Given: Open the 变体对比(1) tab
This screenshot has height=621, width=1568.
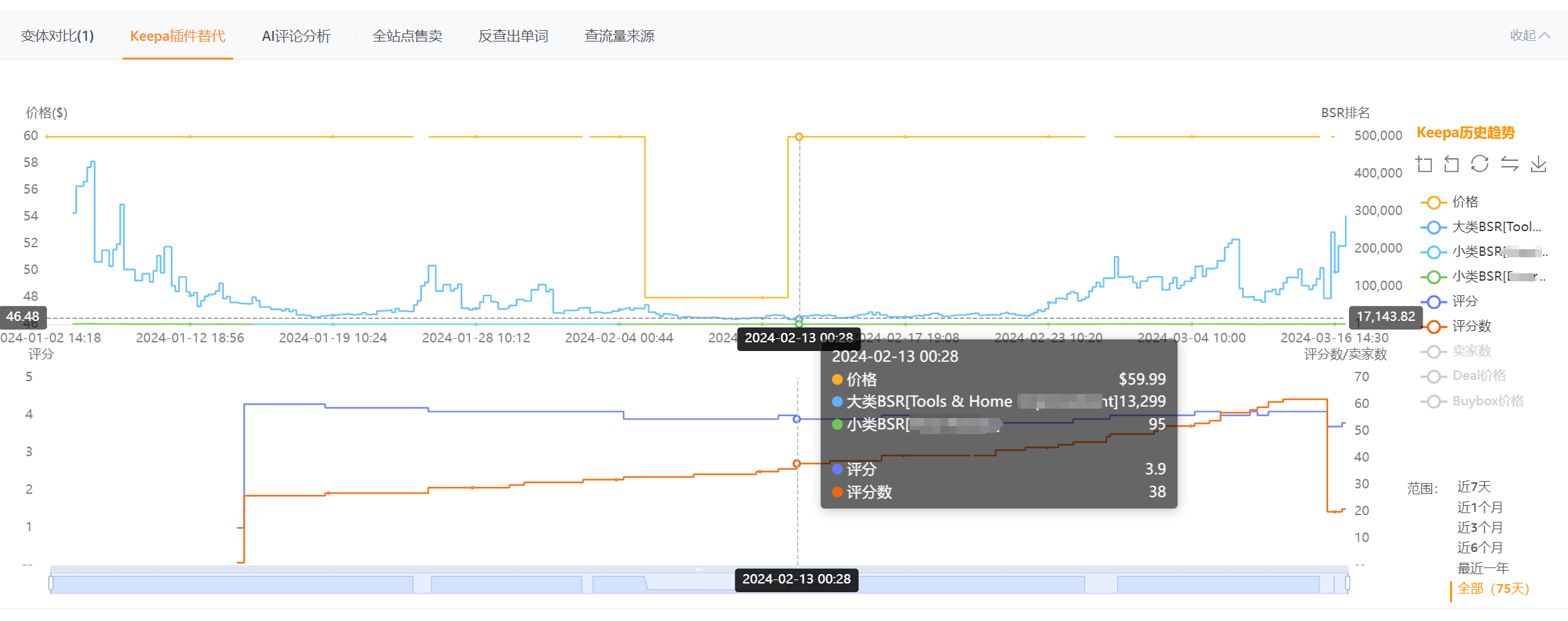Looking at the screenshot, I should tap(57, 36).
